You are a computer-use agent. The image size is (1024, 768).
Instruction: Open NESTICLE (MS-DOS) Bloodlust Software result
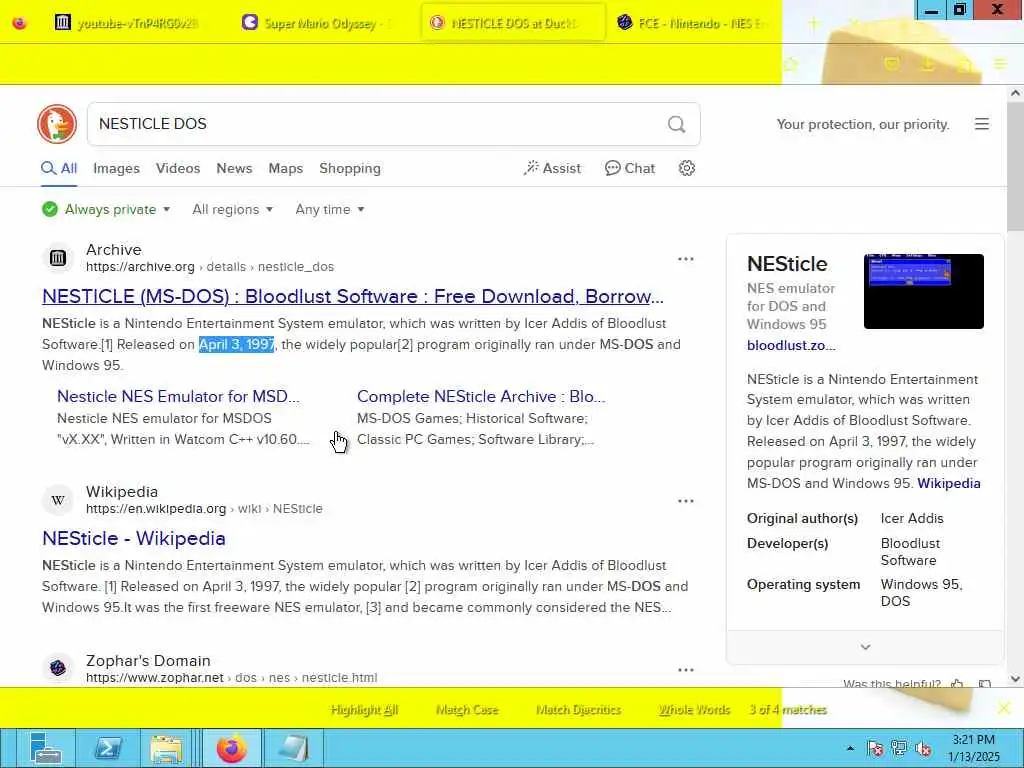pos(353,296)
